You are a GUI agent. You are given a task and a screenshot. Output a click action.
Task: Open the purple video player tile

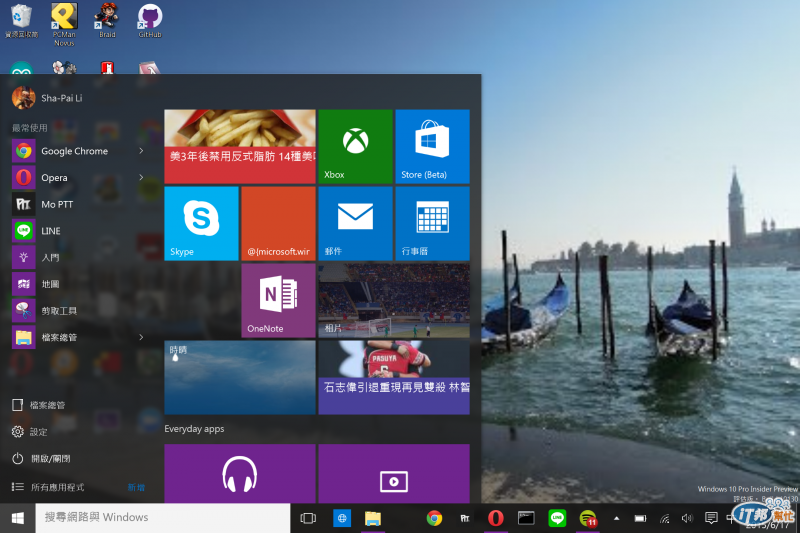[x=394, y=474]
